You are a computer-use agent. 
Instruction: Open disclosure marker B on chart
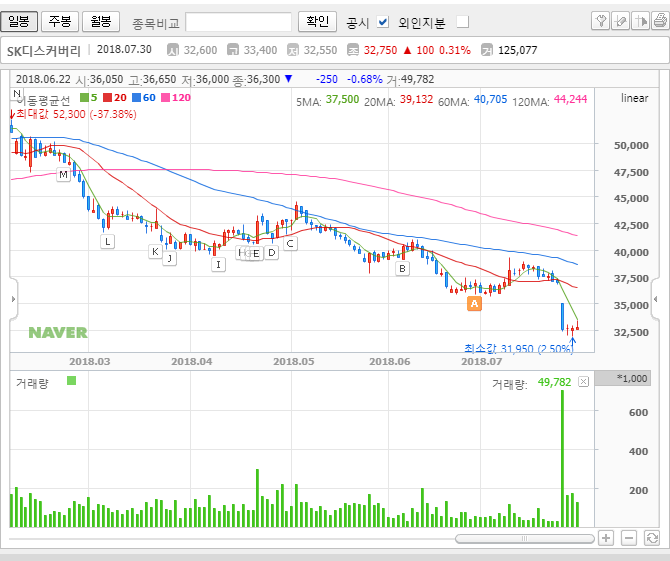pos(402,269)
